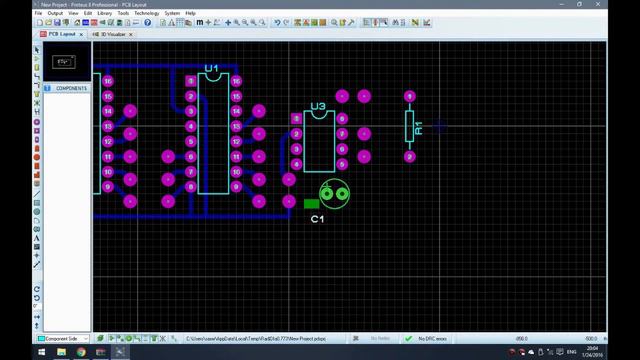Click the ENG language indicator
Image resolution: width=640 pixels, height=360 pixels.
coord(571,352)
